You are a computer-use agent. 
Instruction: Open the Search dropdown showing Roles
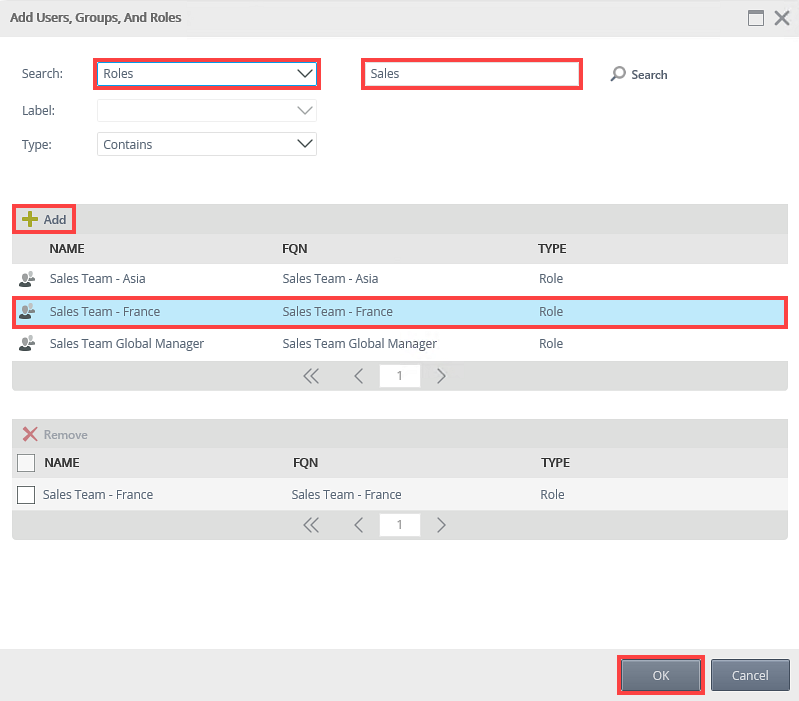click(x=207, y=74)
